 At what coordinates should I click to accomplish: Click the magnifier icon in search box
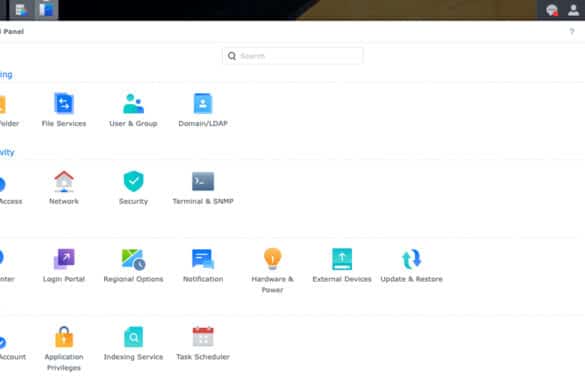coord(232,56)
